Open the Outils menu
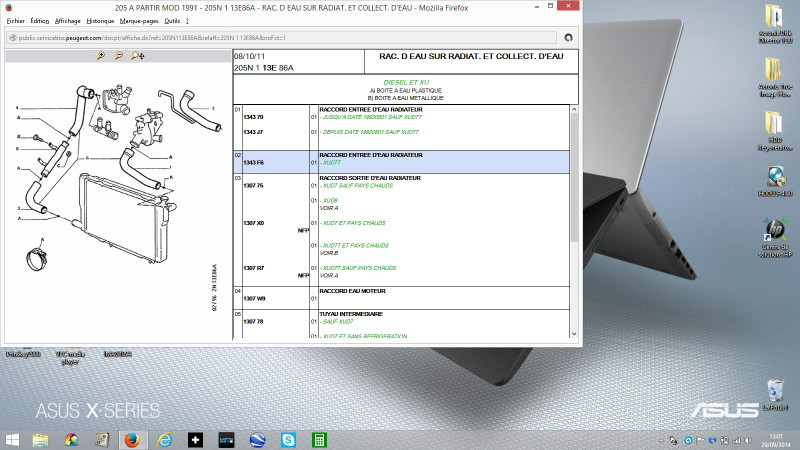The width and height of the screenshot is (800, 450). click(x=172, y=21)
